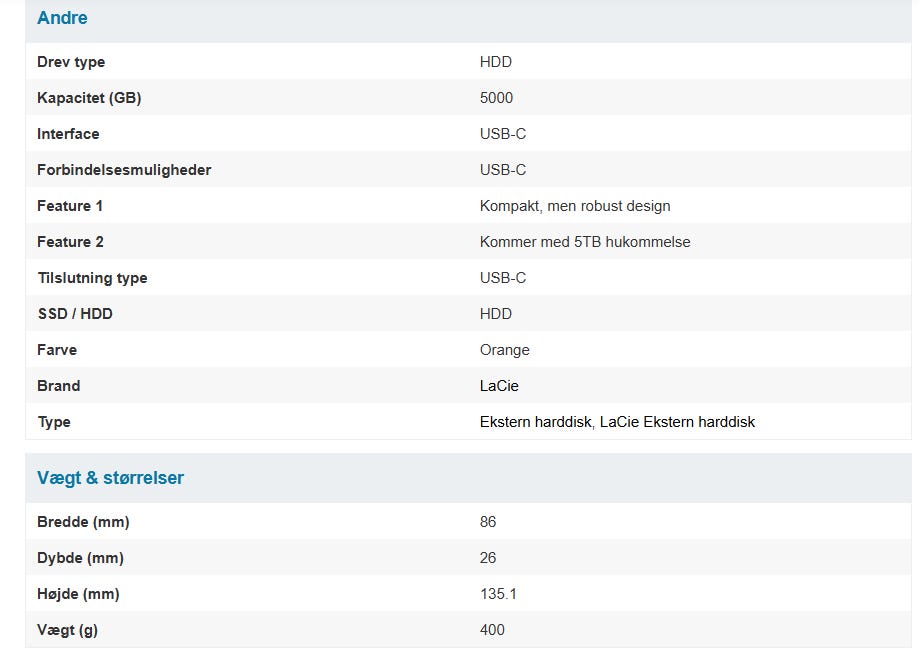Select the Højde value 135.1
Image resolution: width=919 pixels, height=652 pixels.
pos(498,594)
